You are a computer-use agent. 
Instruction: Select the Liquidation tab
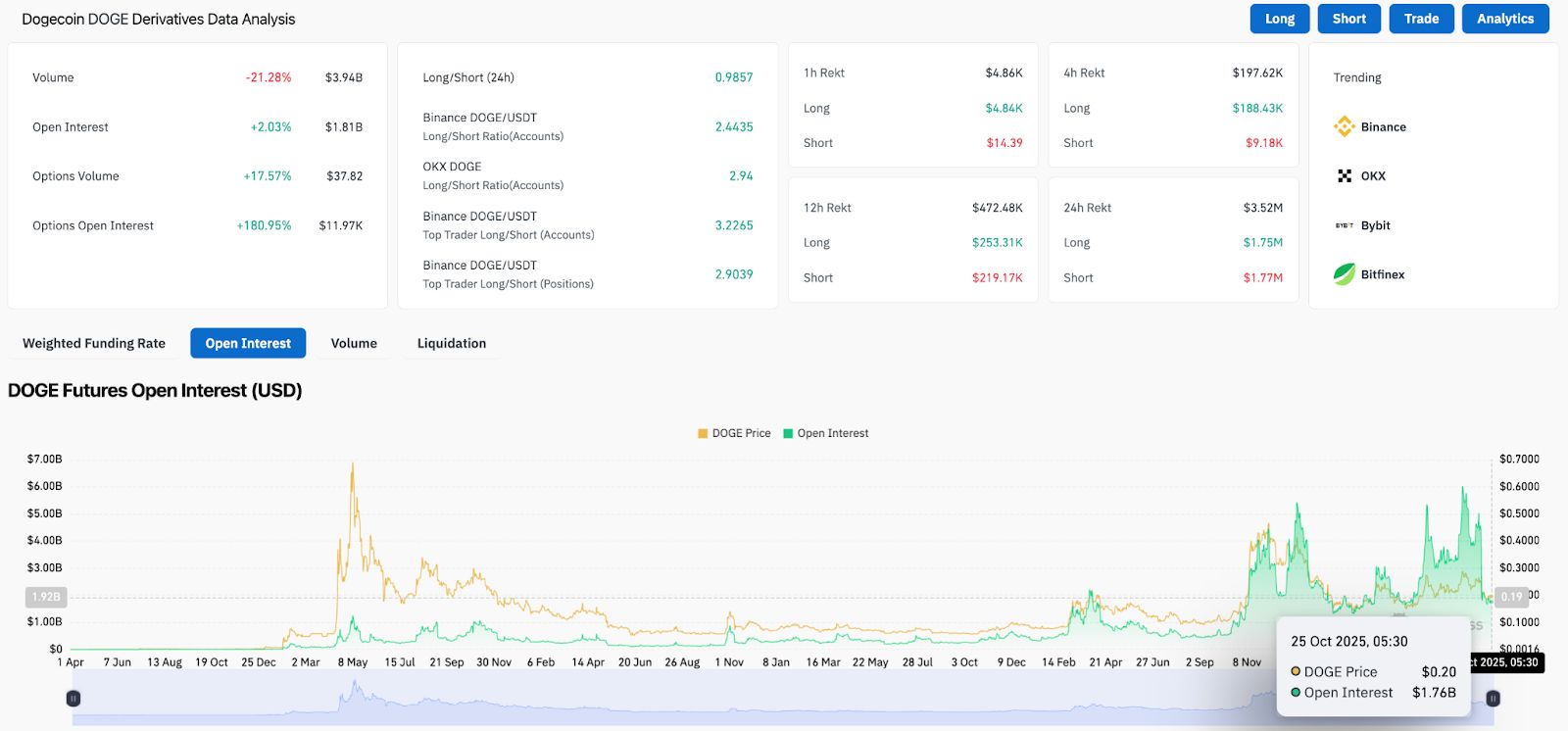pyautogui.click(x=452, y=343)
